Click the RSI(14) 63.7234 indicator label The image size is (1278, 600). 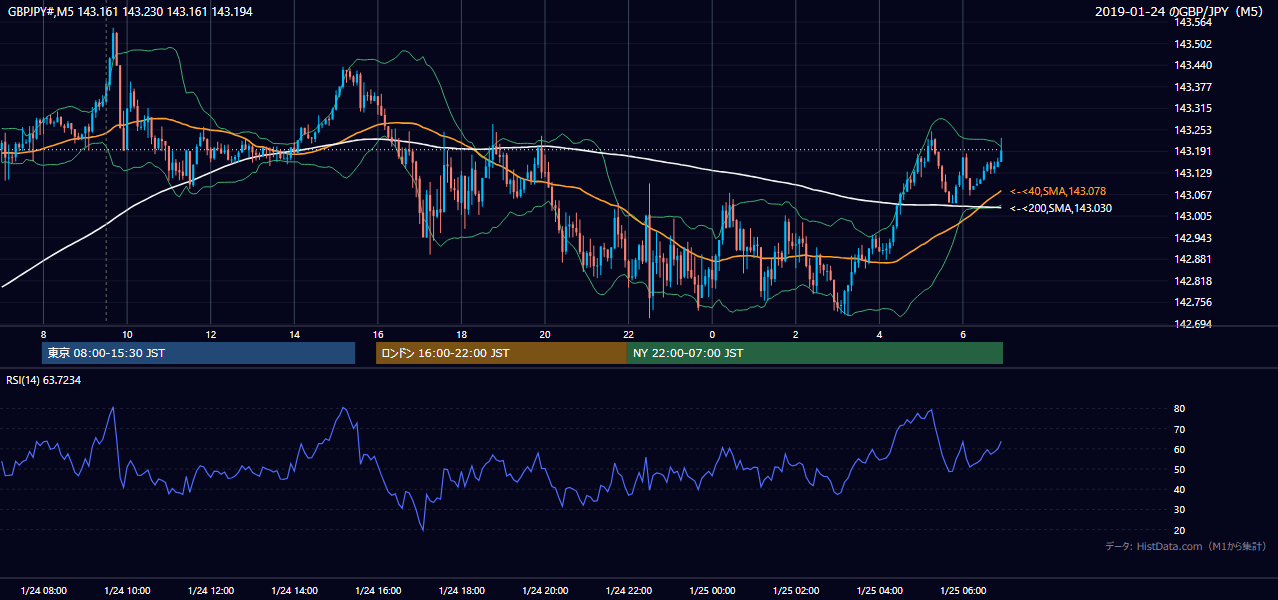click(x=43, y=380)
